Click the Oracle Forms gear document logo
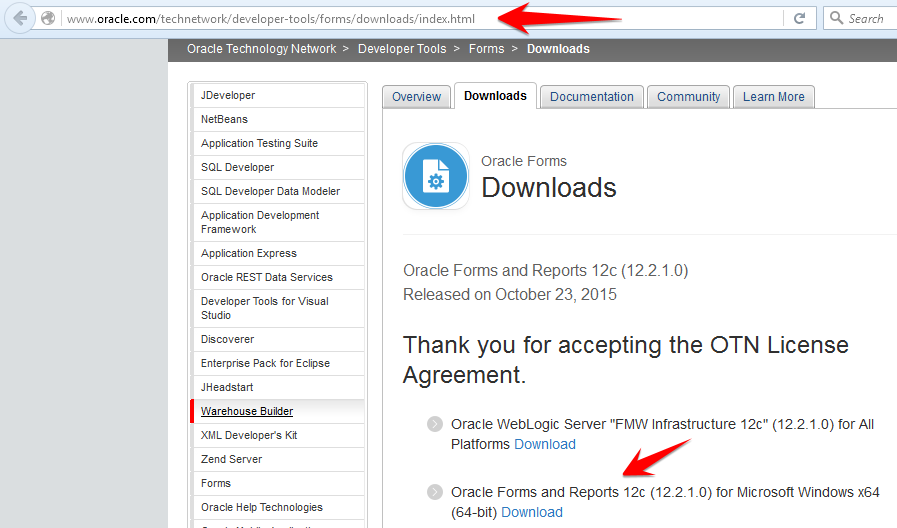897x528 pixels. pos(436,176)
